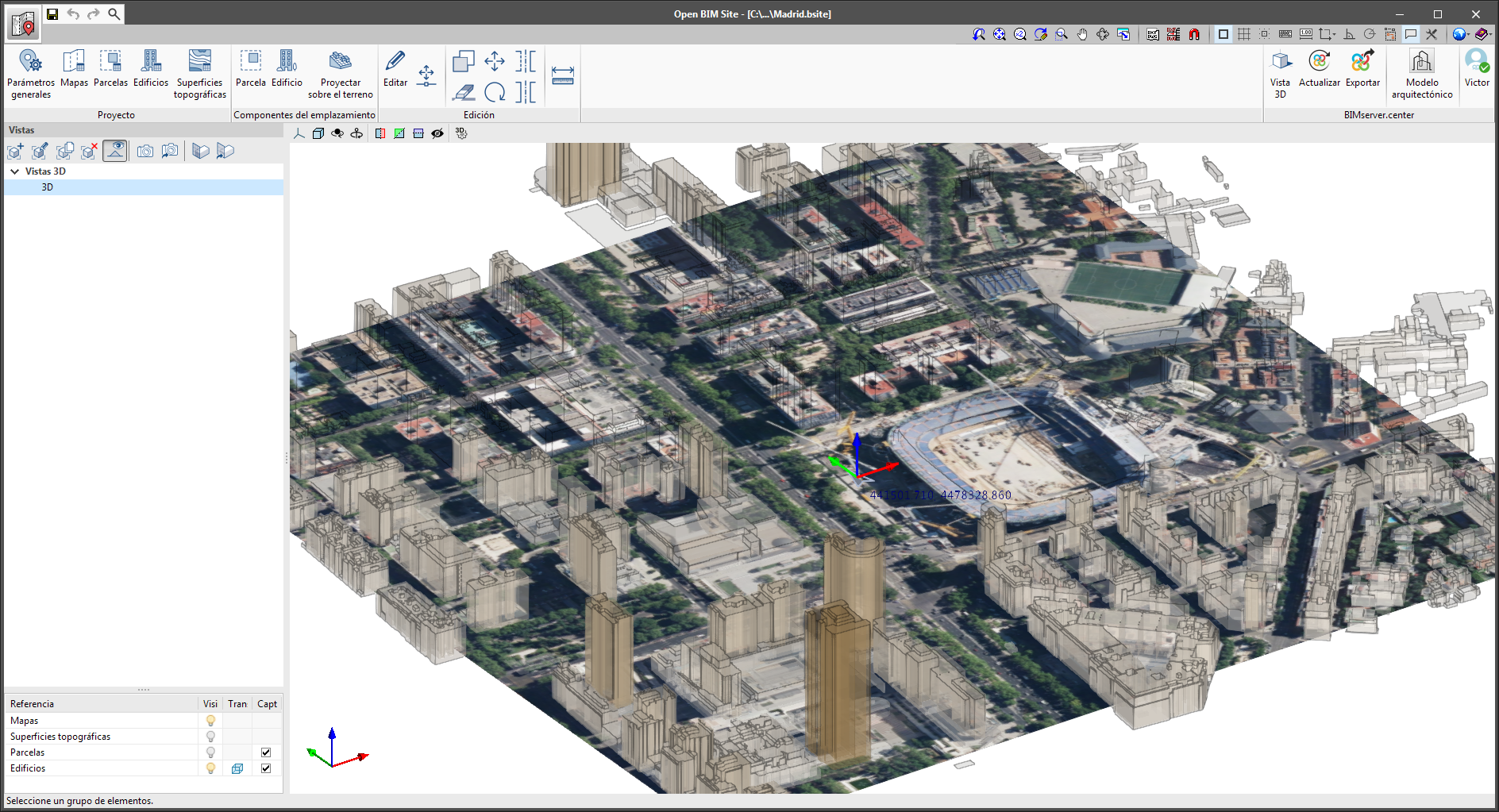Show the Superficies topográficas layer

210,737
